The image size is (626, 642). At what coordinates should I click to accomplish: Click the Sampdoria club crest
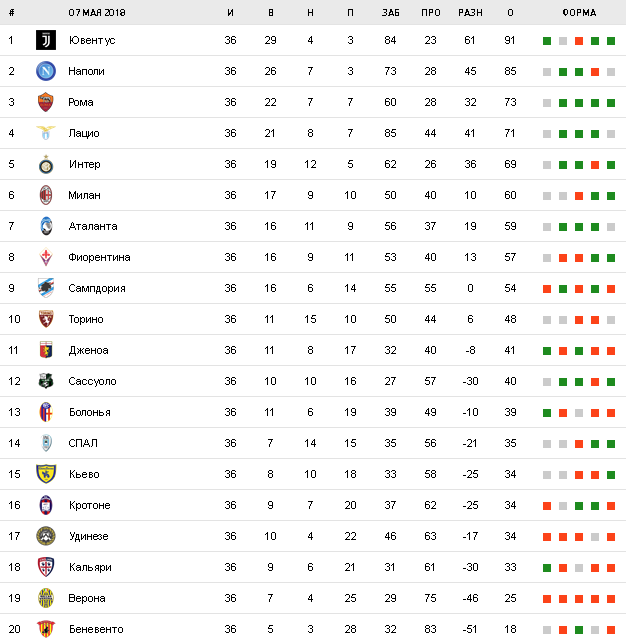(46, 288)
